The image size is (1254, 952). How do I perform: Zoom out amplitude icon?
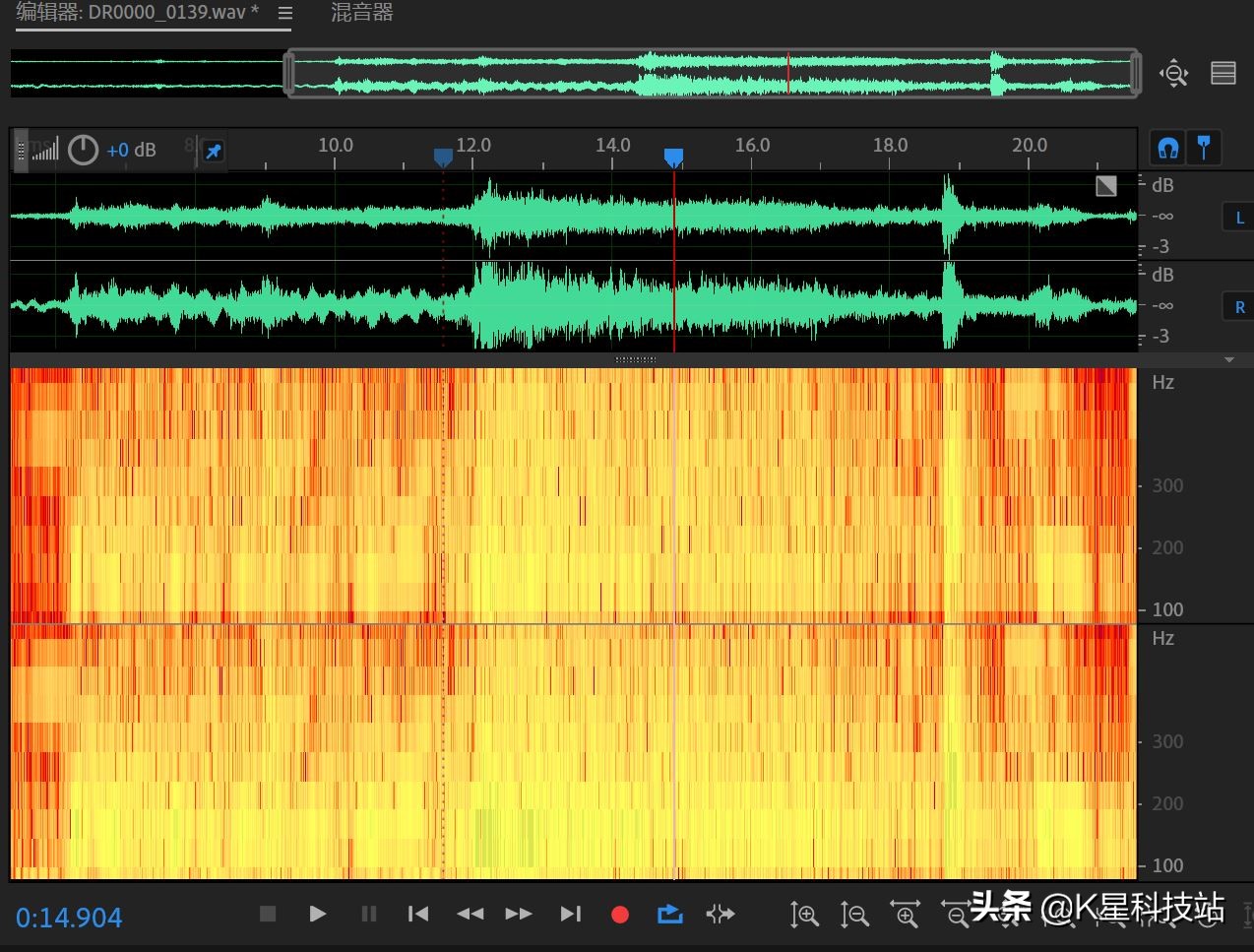[x=854, y=915]
